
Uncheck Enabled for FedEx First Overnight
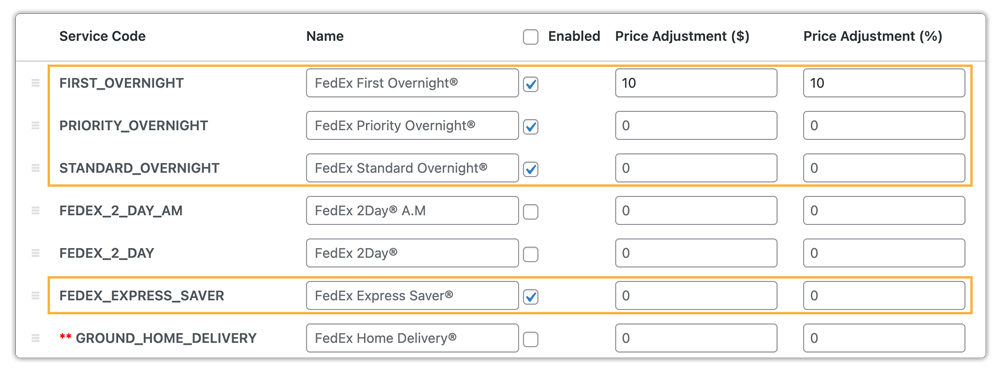tap(531, 84)
